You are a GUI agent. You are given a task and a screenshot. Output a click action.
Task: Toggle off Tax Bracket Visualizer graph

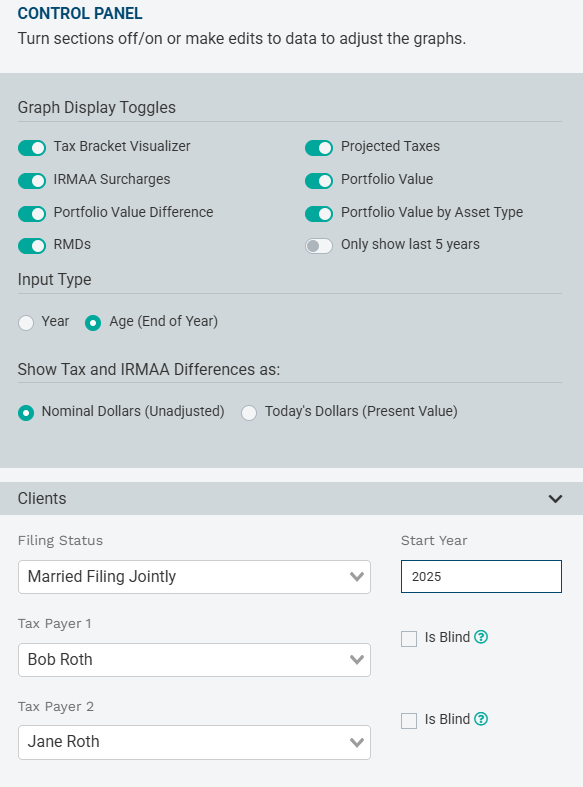coord(32,148)
